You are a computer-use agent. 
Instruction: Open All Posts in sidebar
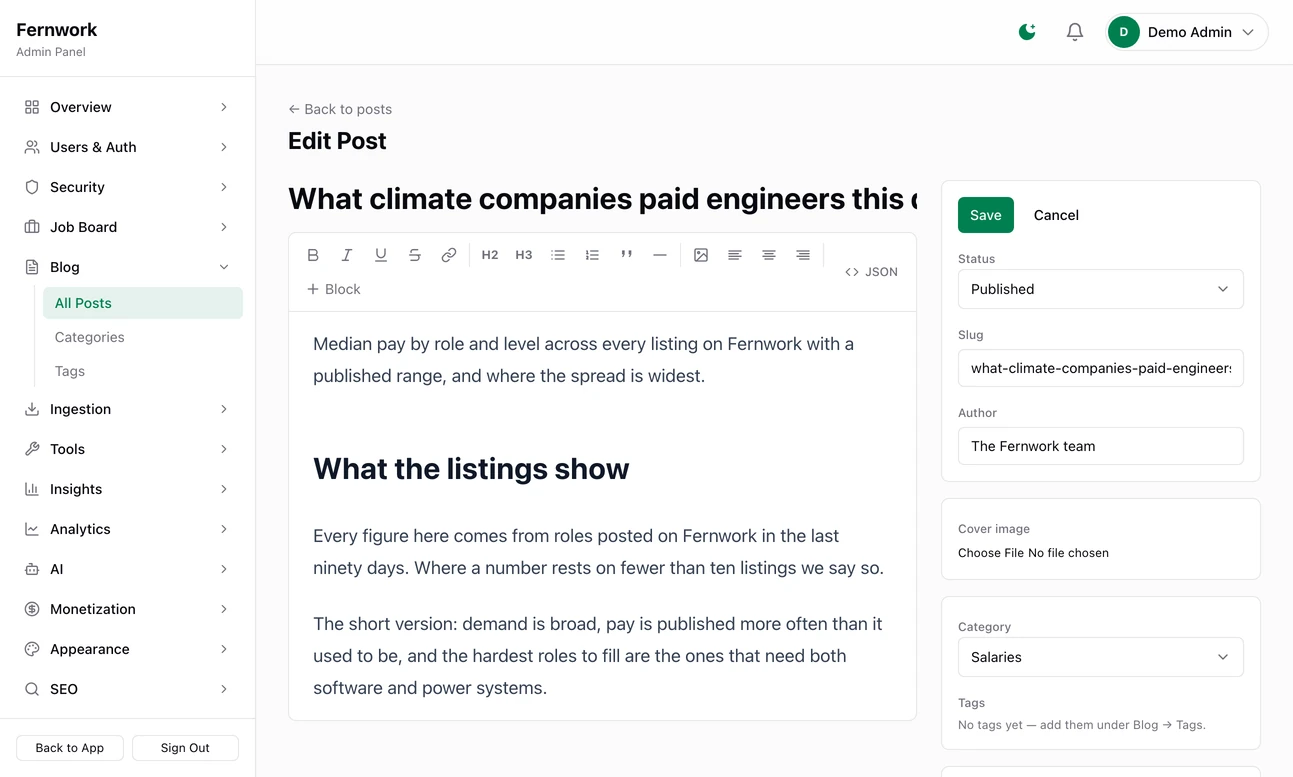(143, 303)
